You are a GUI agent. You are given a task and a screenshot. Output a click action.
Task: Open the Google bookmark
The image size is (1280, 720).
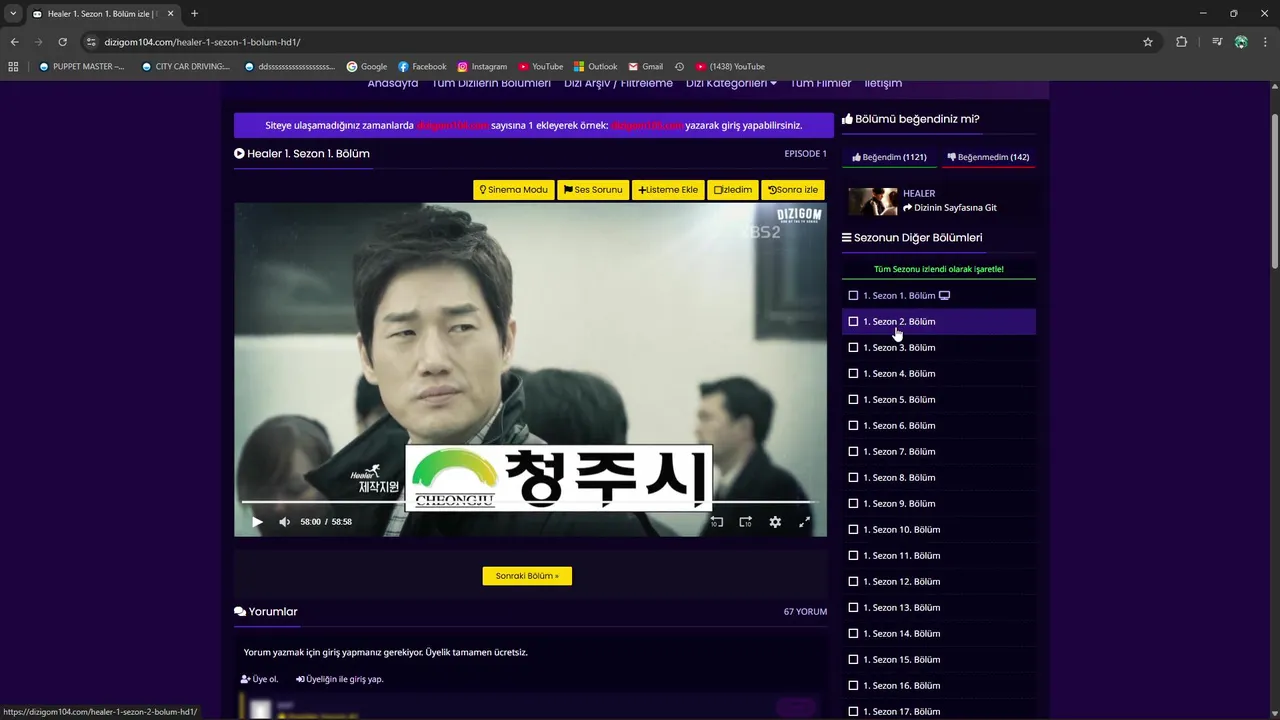[367, 67]
